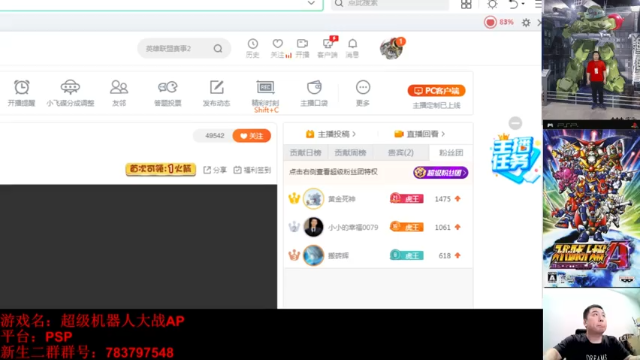This screenshot has width=640, height=360.
Task: Open browser grid apps icon
Action: tap(466, 4)
